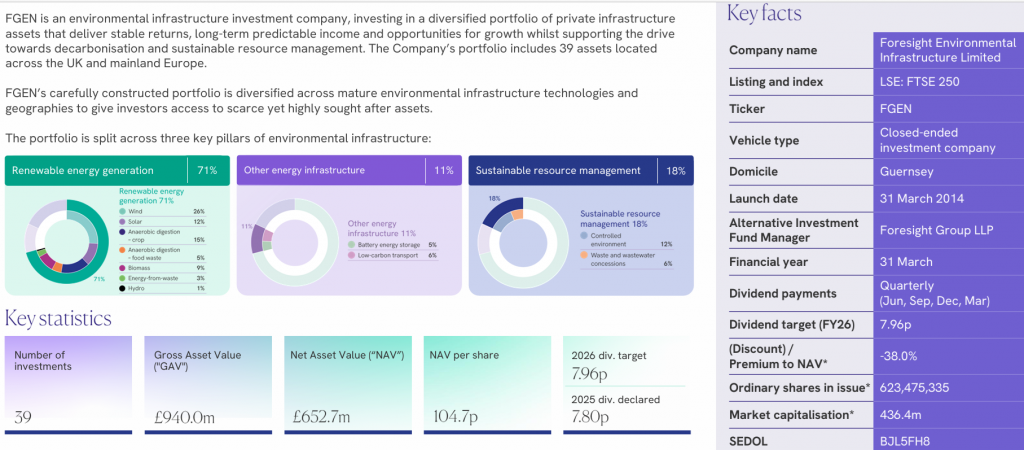This screenshot has height=450, width=1024.
Task: Click the Biomass legend color dot
Action: click(123, 268)
